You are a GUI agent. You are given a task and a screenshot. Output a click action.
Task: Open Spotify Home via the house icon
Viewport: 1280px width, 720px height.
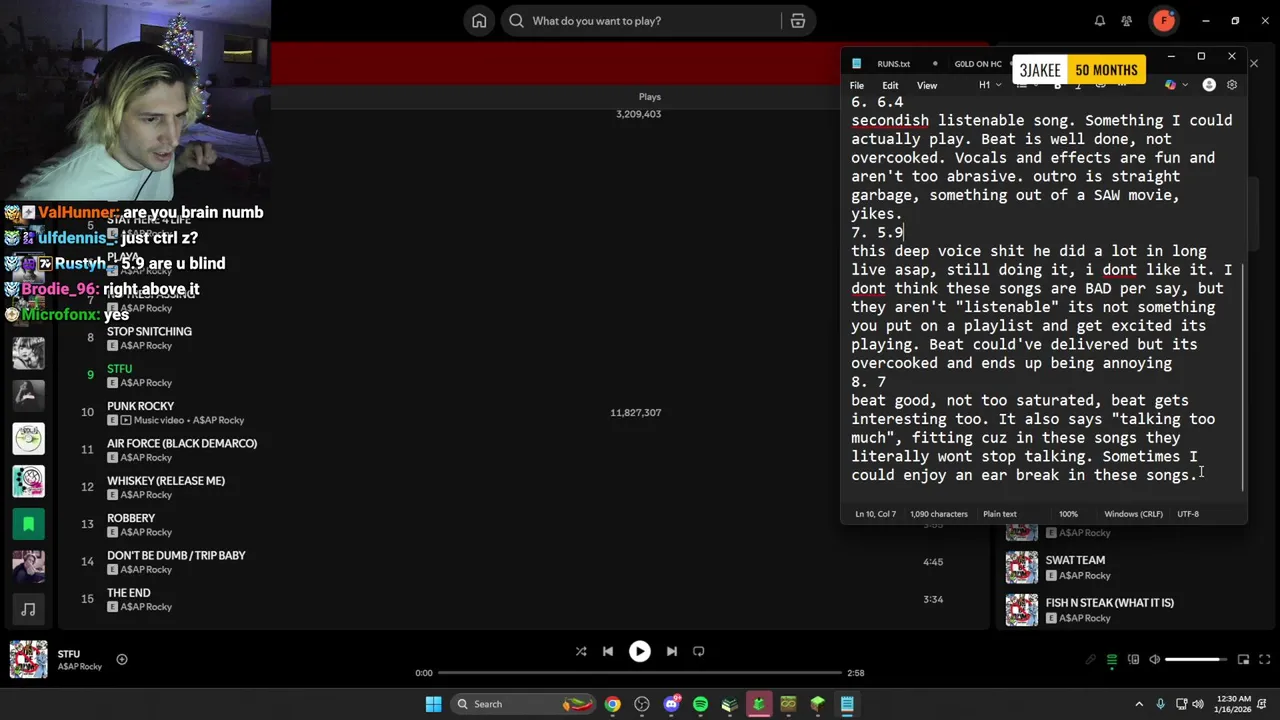(479, 21)
